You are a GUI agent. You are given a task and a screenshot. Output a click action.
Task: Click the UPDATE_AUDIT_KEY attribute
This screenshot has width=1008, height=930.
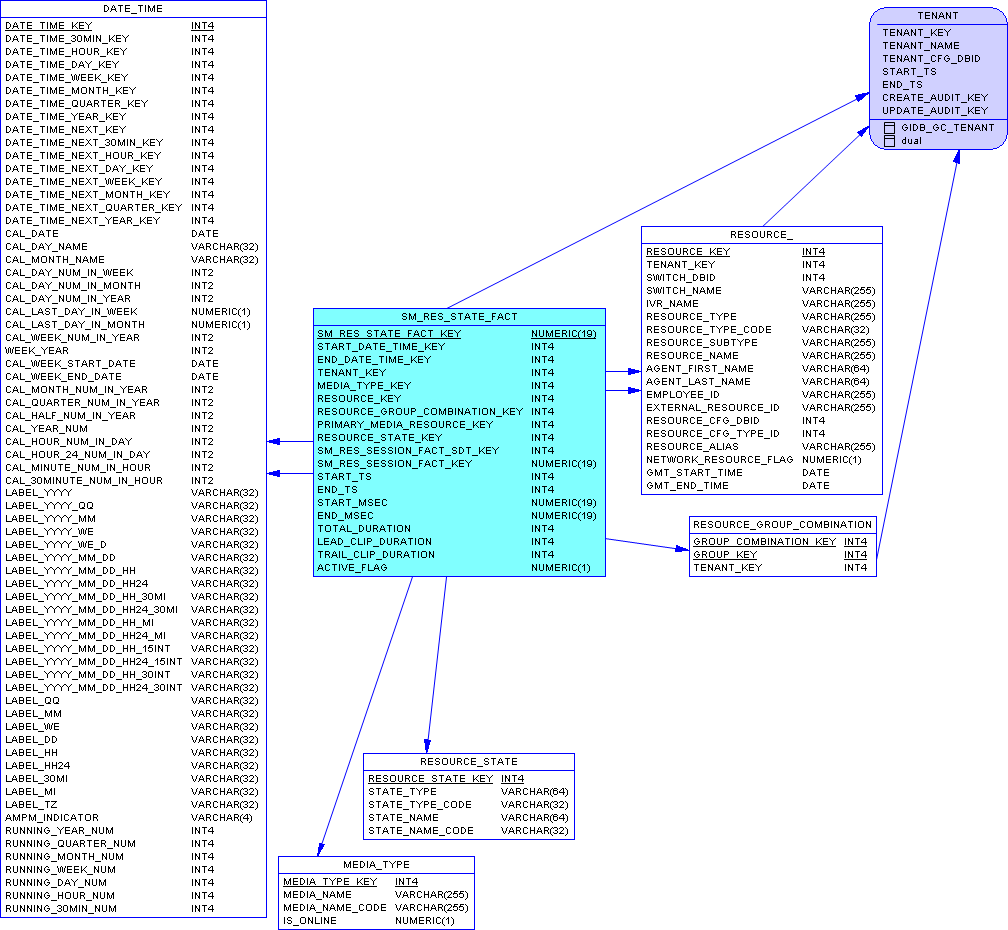(x=935, y=111)
